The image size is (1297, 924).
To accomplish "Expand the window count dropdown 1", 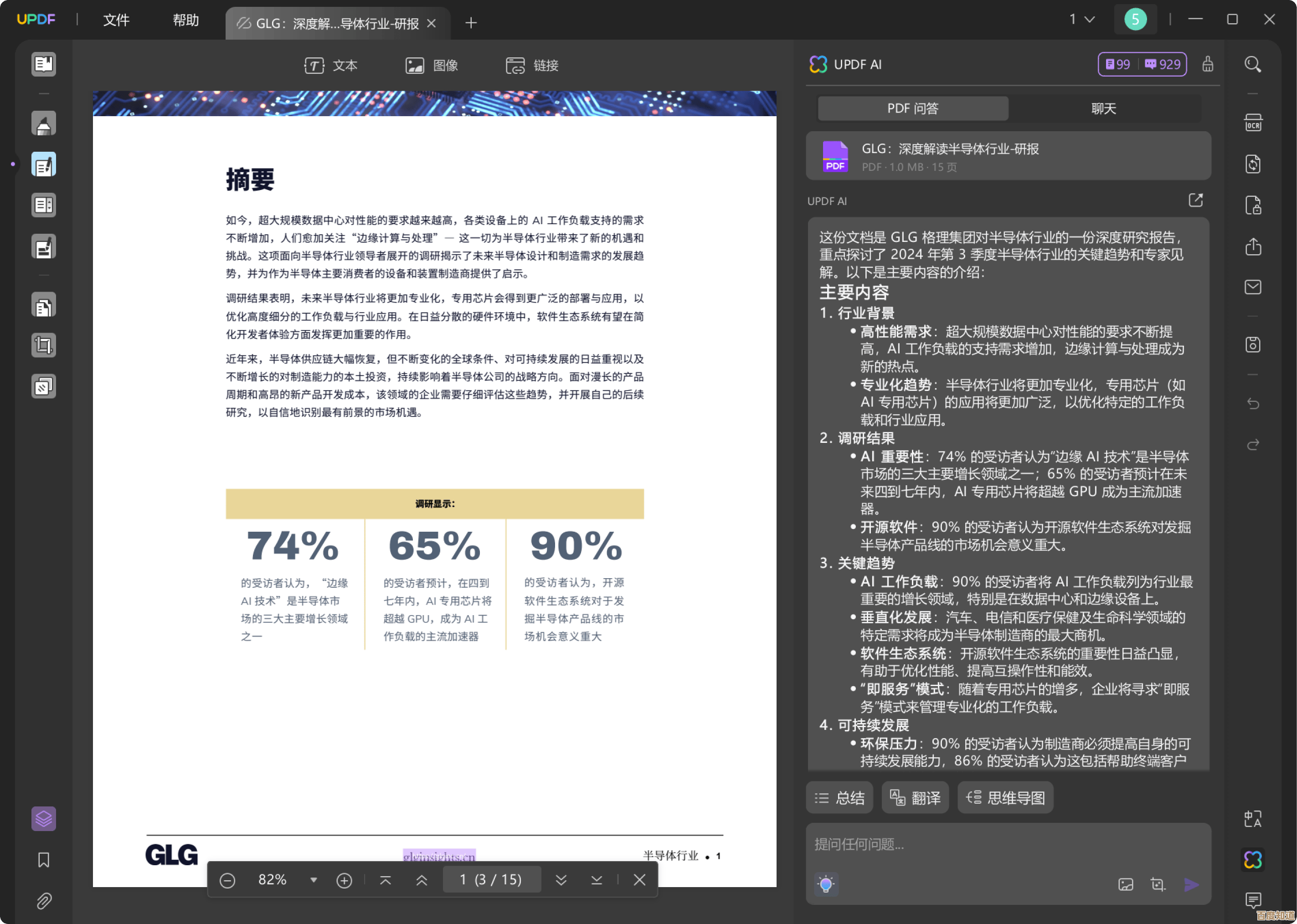I will pyautogui.click(x=1082, y=19).
